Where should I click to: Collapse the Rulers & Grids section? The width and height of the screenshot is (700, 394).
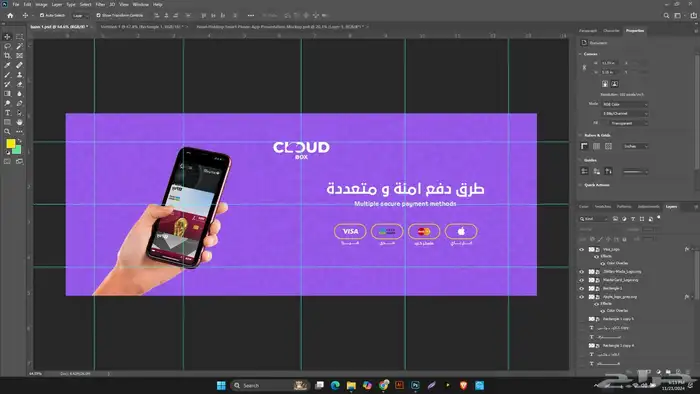click(580, 135)
